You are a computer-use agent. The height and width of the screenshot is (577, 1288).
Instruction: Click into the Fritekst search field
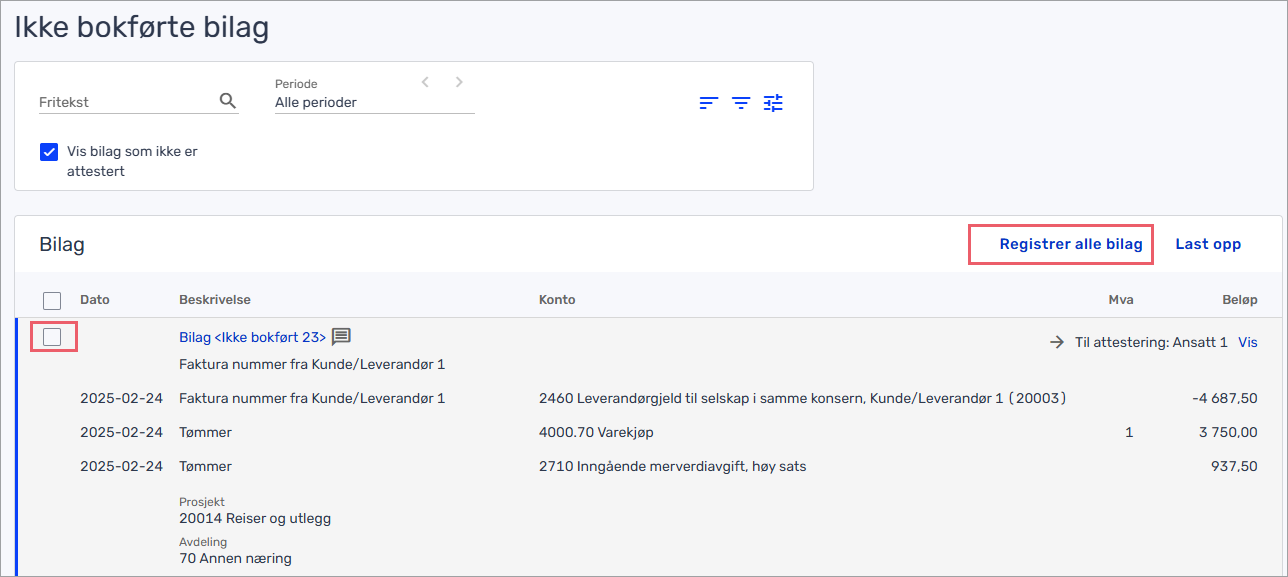coord(125,102)
